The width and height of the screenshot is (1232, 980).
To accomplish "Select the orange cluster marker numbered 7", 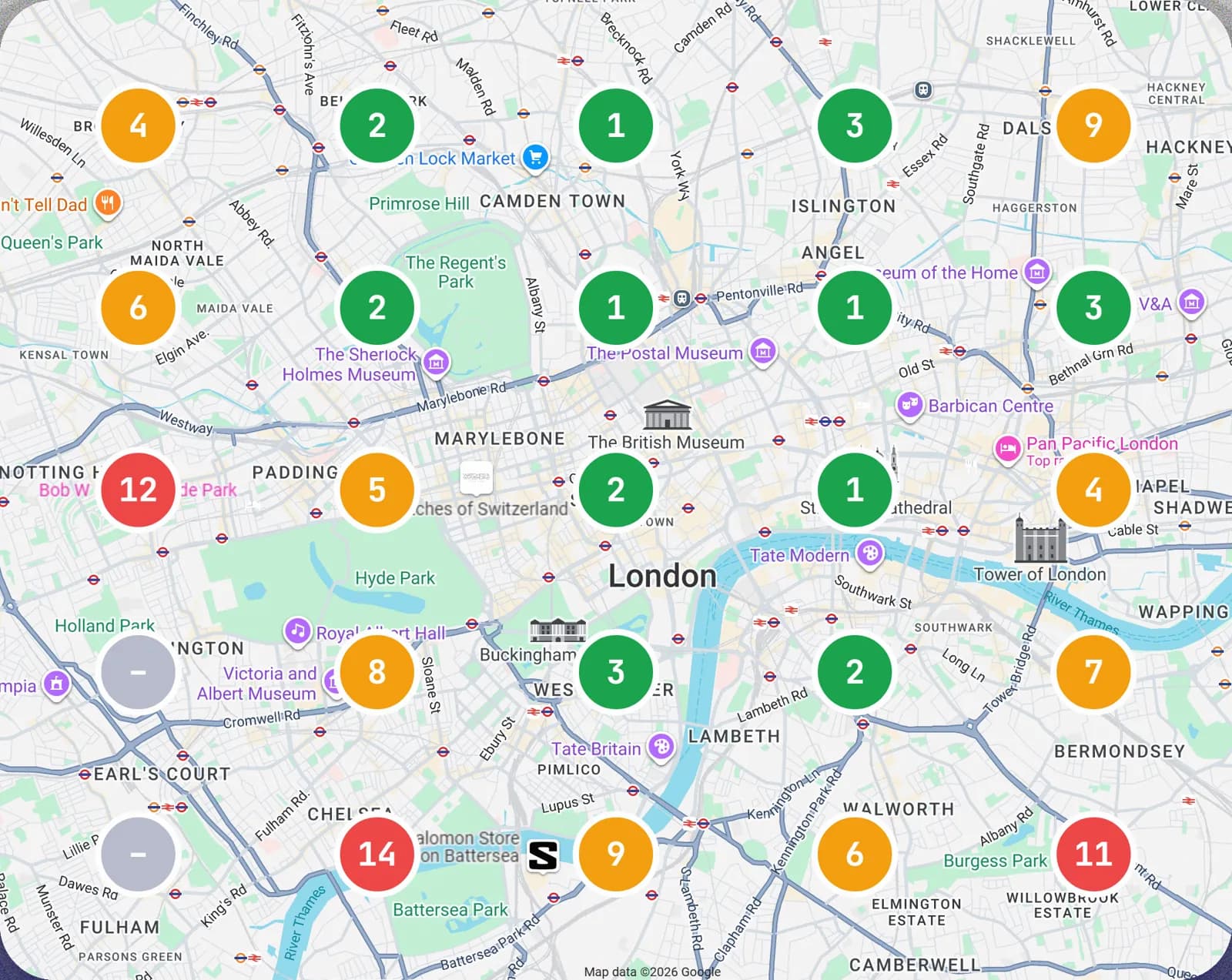I will [x=1093, y=671].
